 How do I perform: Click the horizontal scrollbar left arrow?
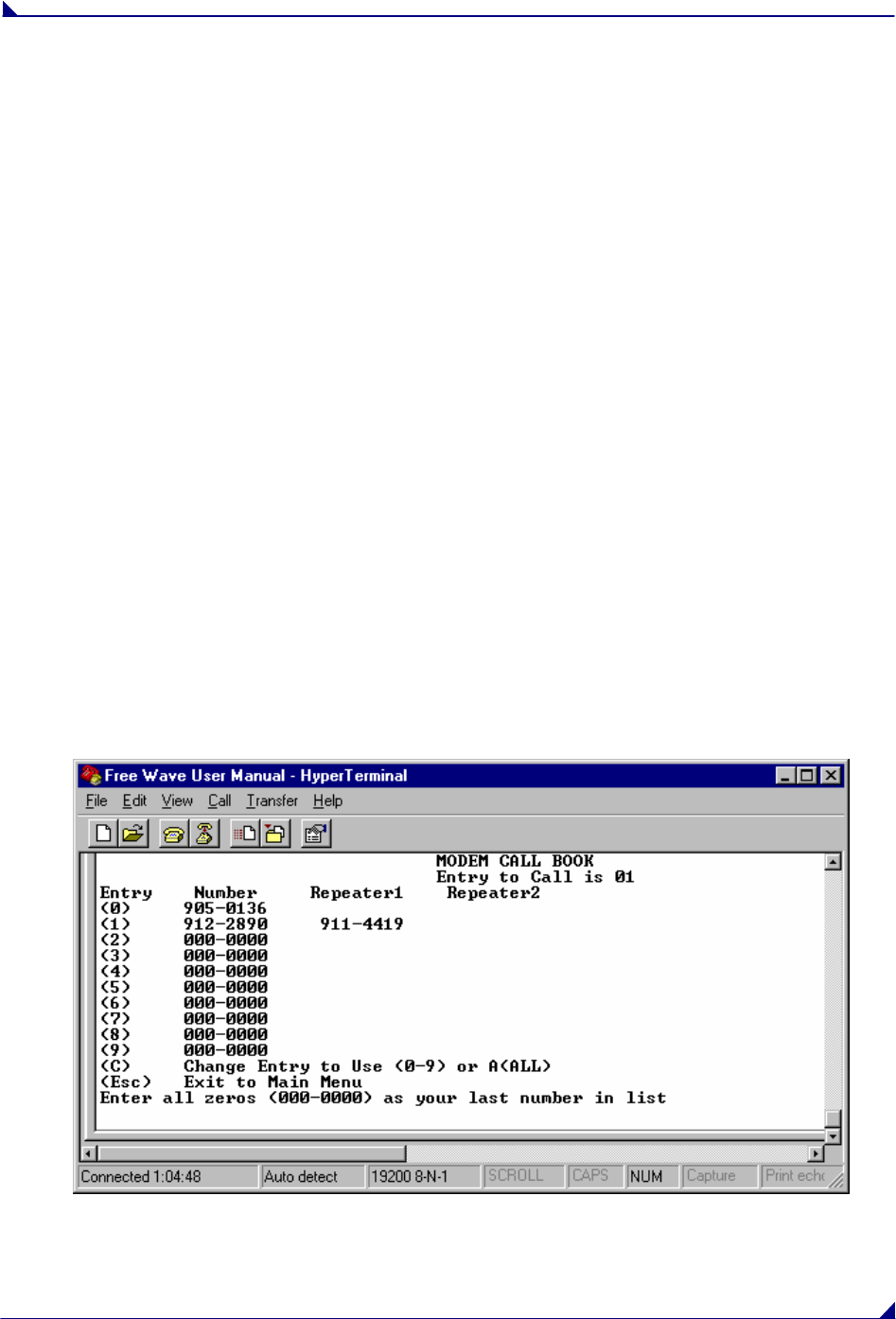tap(90, 1153)
